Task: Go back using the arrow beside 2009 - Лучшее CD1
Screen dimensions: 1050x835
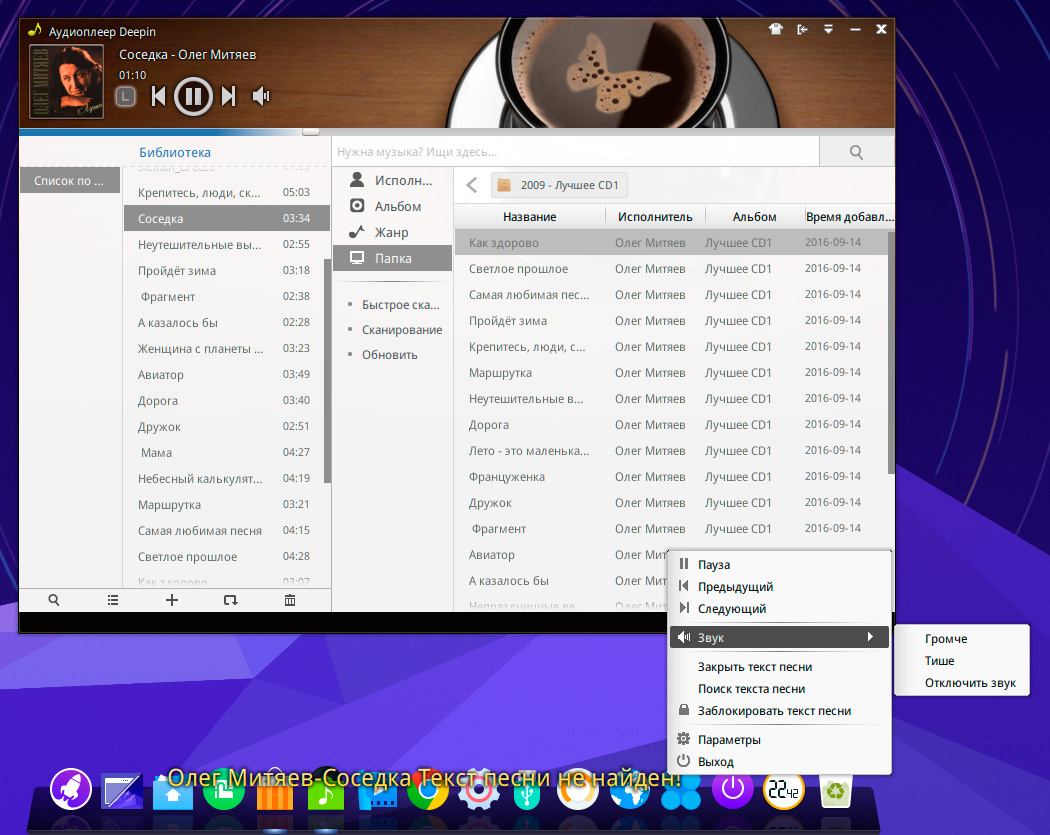Action: (472, 185)
